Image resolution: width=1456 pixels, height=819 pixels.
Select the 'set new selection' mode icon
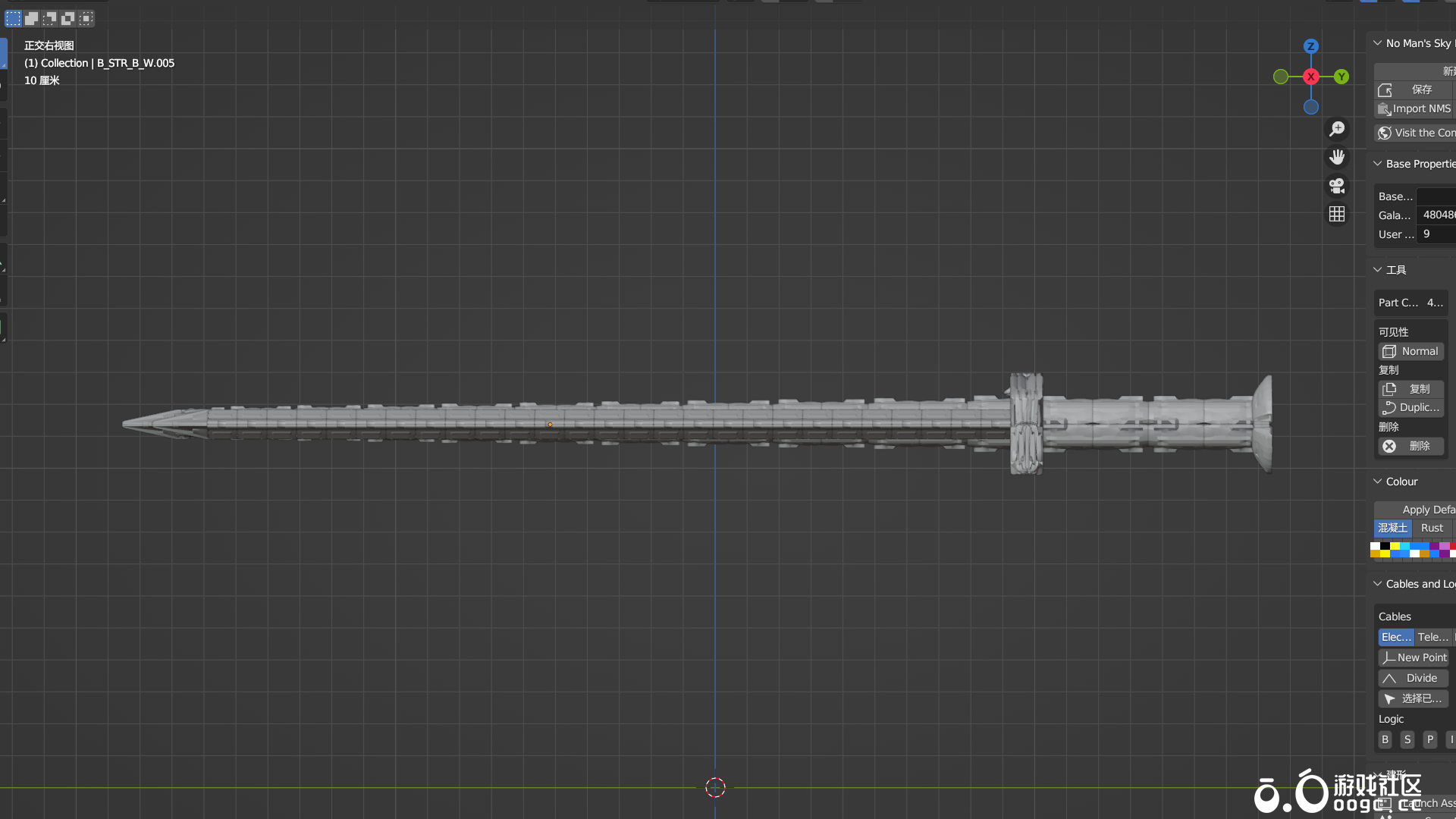pyautogui.click(x=14, y=18)
